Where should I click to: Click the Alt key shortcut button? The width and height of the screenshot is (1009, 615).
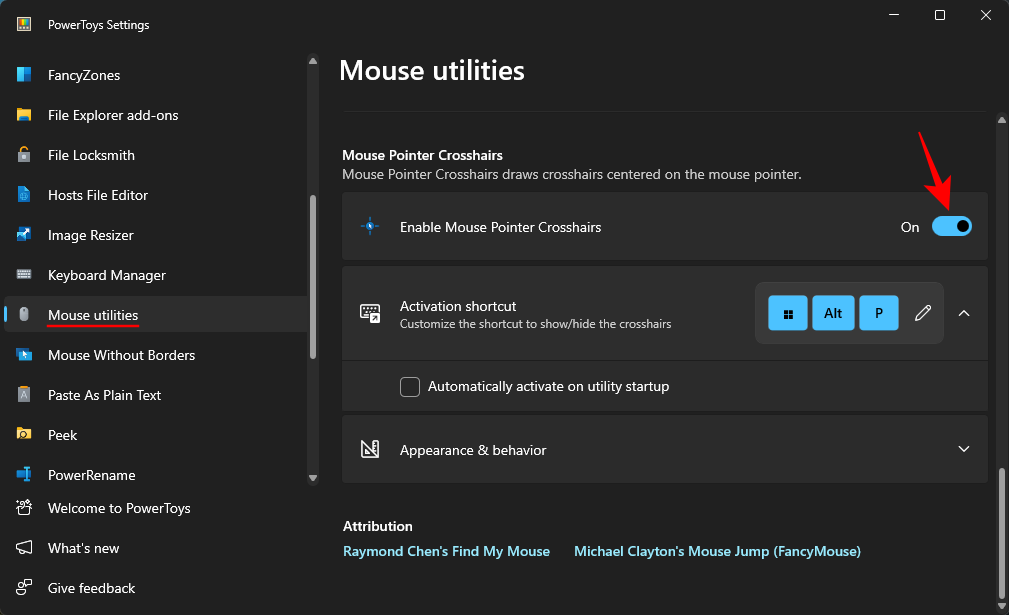click(833, 313)
